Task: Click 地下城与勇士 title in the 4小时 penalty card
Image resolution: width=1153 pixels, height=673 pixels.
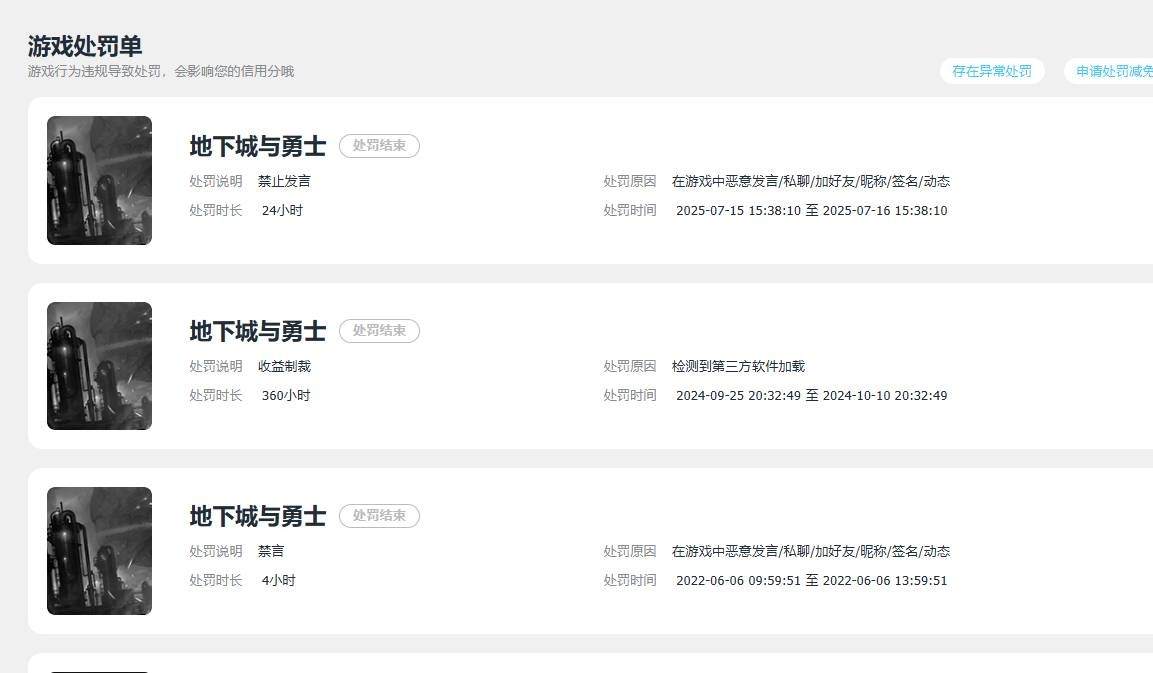Action: pos(257,516)
